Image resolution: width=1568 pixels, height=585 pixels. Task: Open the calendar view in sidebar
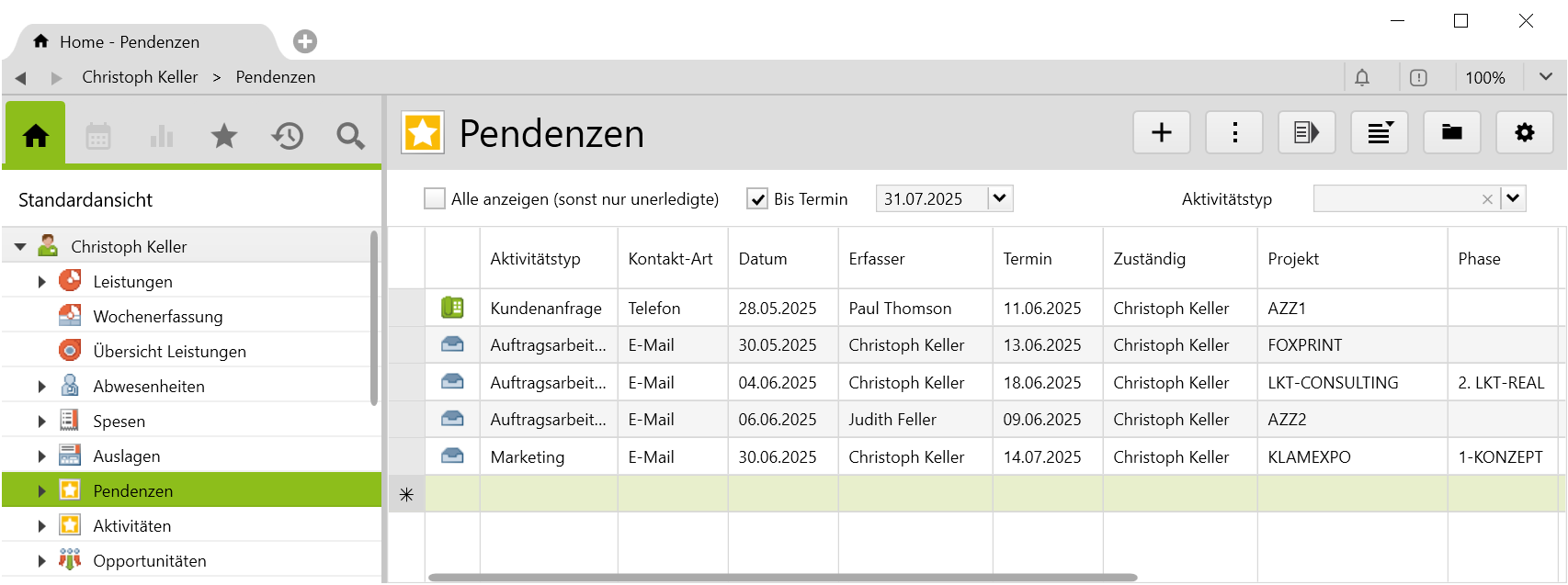click(98, 137)
